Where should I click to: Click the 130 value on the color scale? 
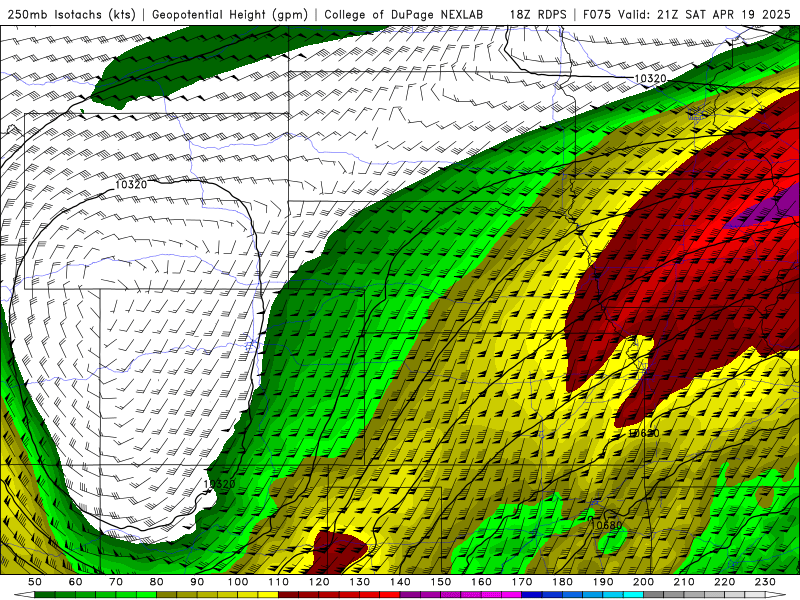[360, 582]
